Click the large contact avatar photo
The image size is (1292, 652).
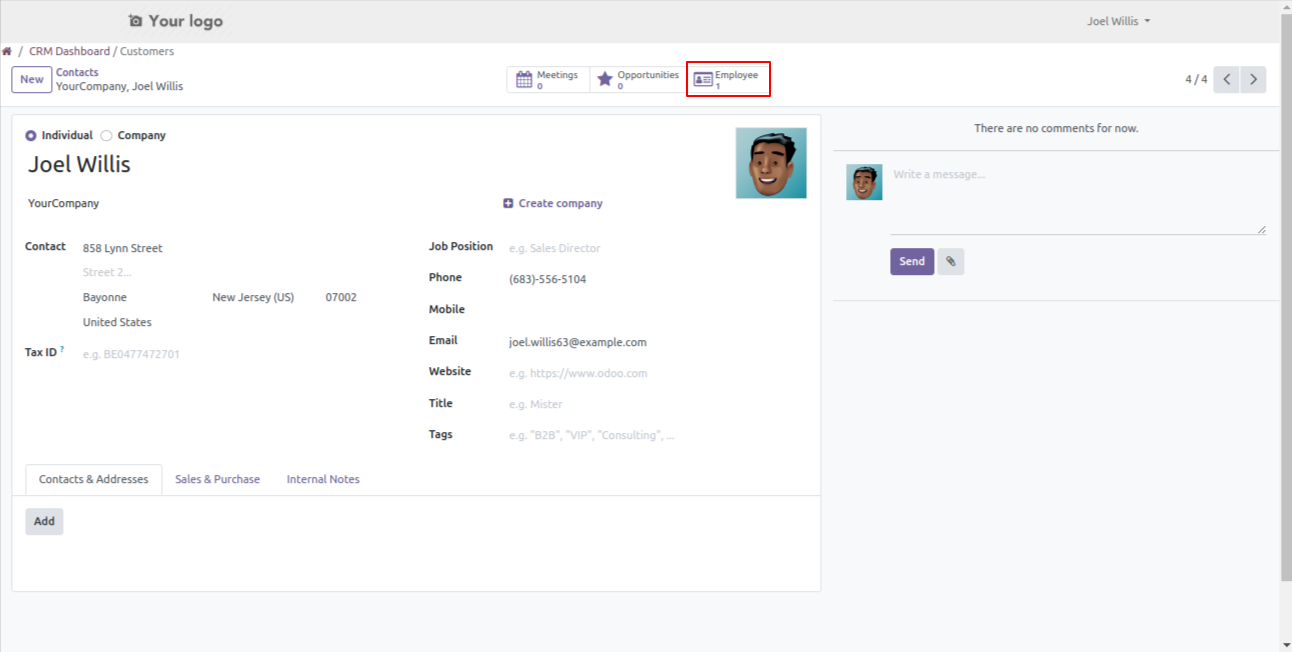(x=771, y=163)
